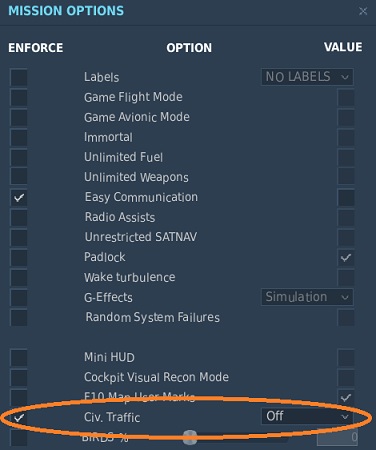Open the Labels dropdown showing NO LABELS
This screenshot has width=376, height=450.
tap(307, 77)
